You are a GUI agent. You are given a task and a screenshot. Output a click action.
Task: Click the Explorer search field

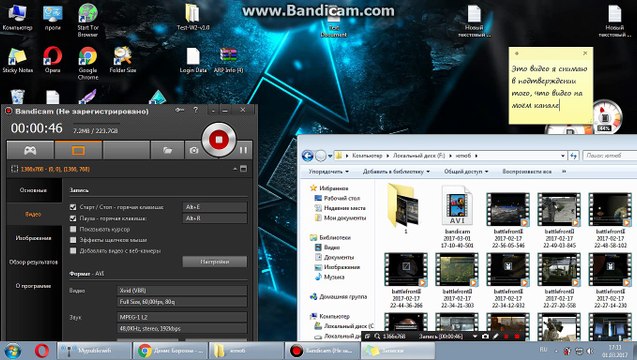[x=609, y=156]
